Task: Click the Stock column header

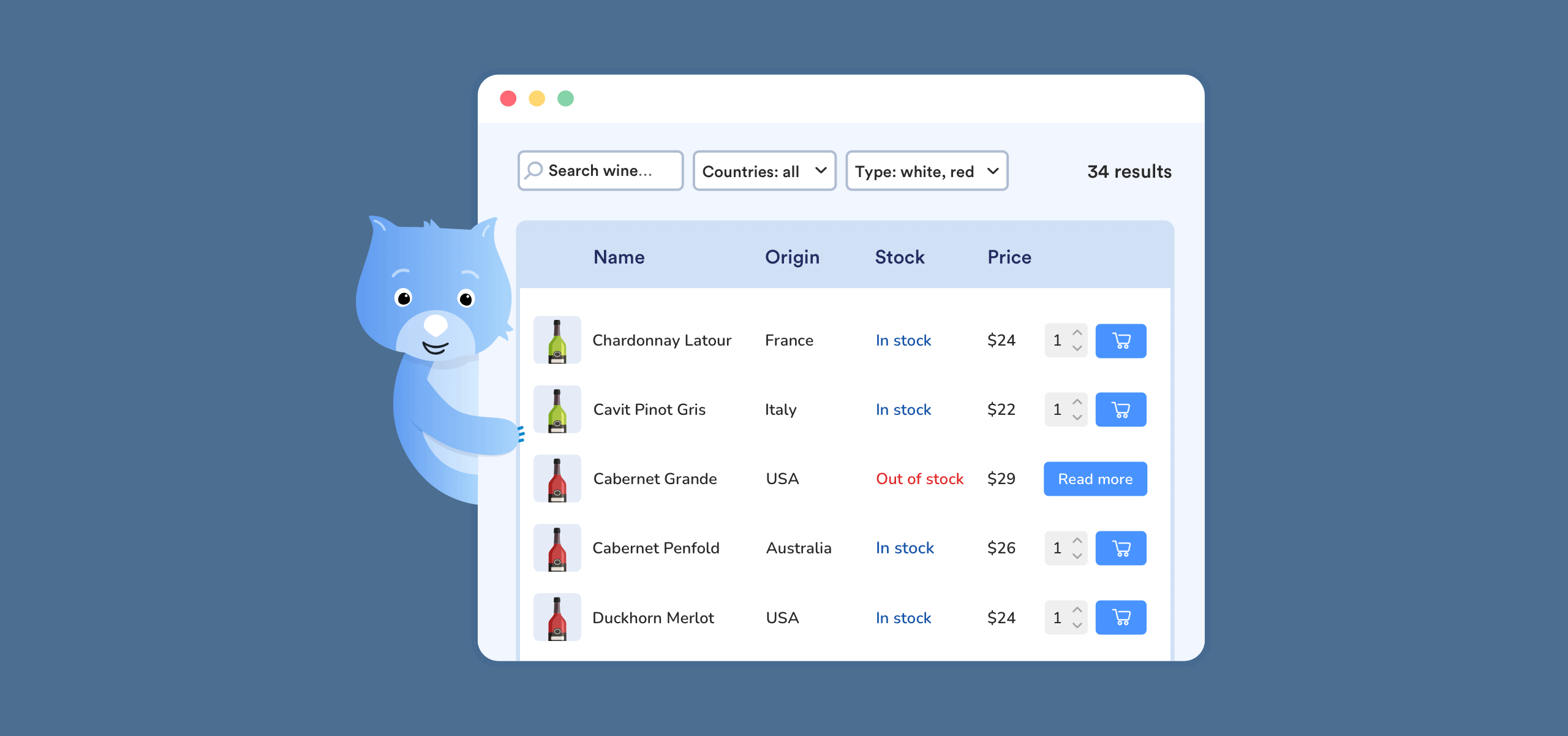Action: click(899, 257)
